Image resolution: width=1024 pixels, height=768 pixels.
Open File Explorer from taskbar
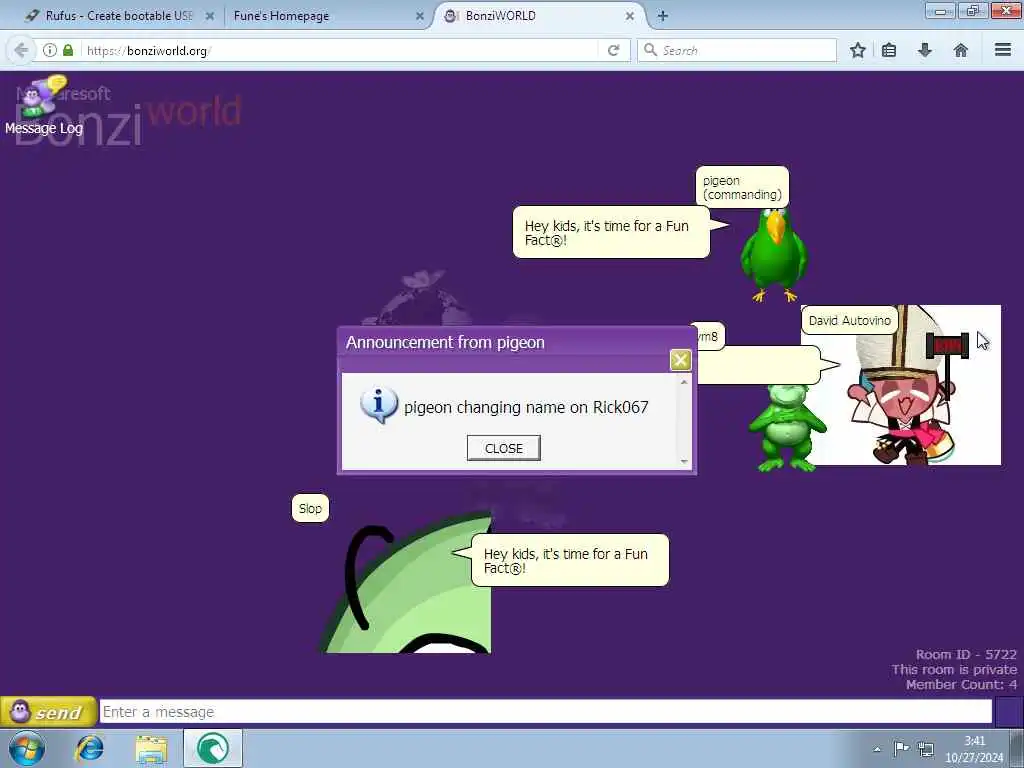coord(152,748)
